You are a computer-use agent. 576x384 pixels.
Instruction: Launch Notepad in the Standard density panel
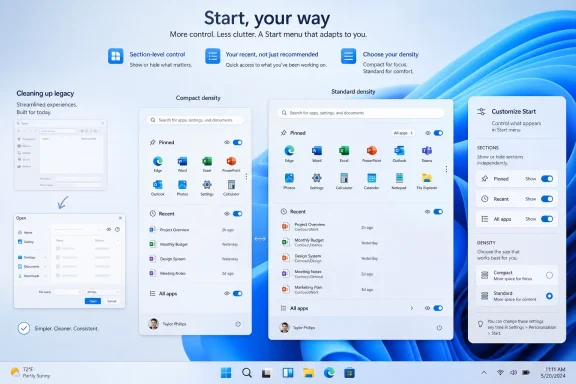click(399, 178)
